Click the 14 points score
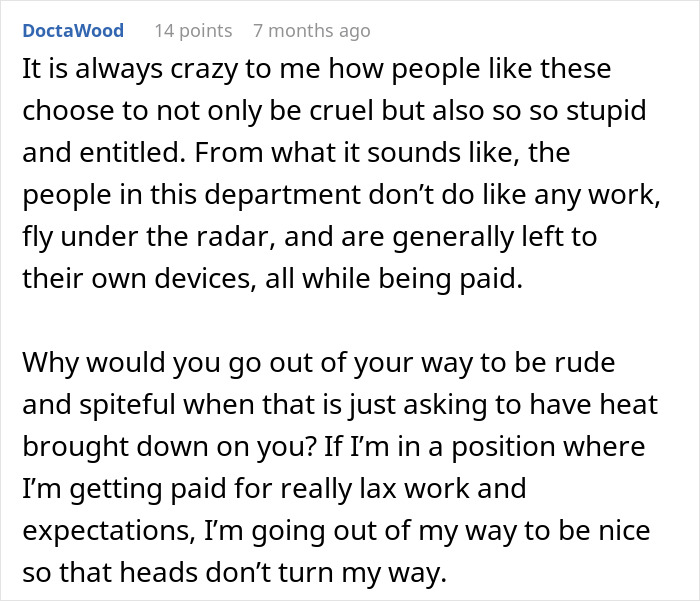Image resolution: width=700 pixels, height=601 pixels. tap(195, 31)
